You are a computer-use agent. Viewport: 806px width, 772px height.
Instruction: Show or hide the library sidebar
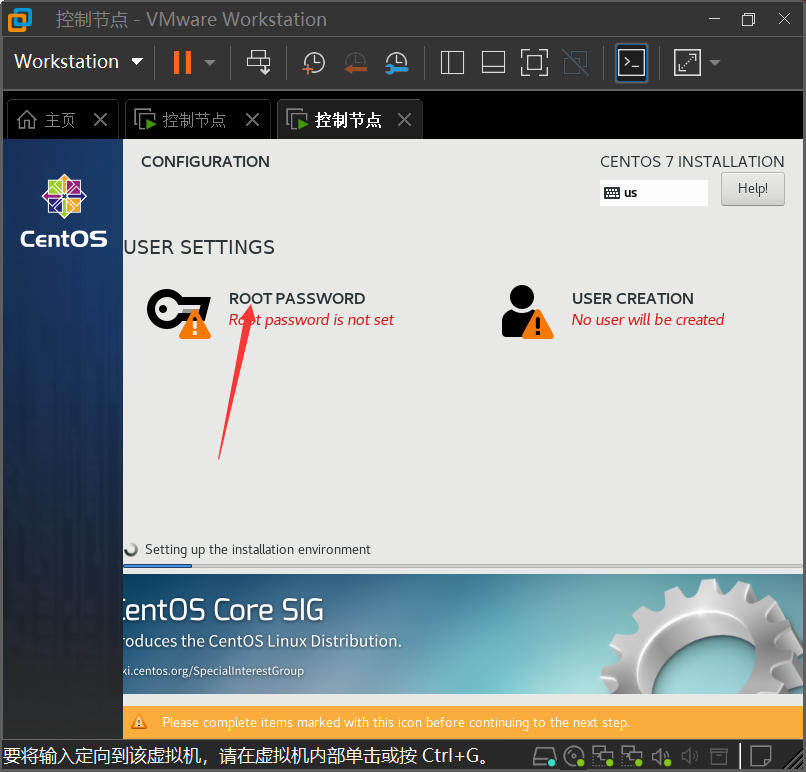[x=452, y=63]
